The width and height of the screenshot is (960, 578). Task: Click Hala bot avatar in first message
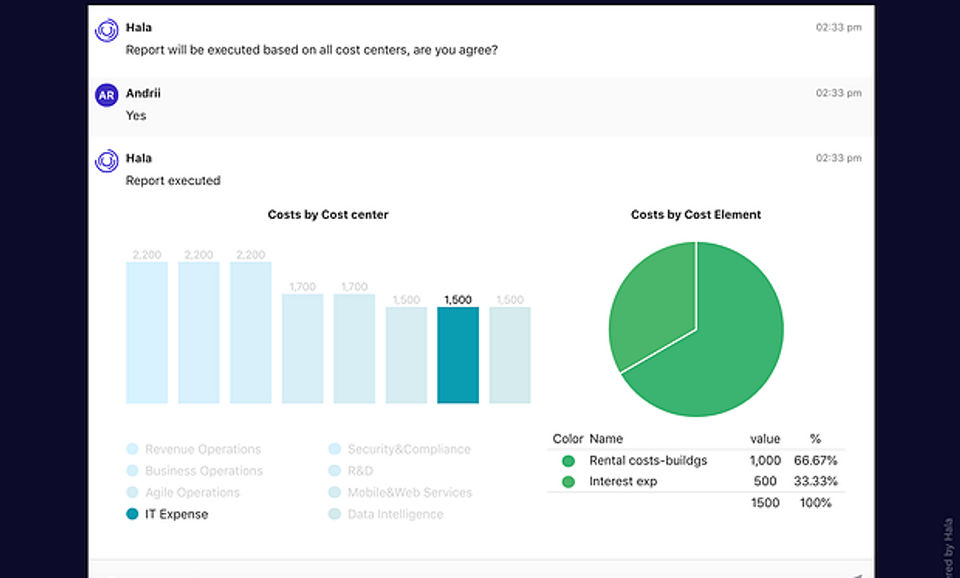pyautogui.click(x=107, y=30)
